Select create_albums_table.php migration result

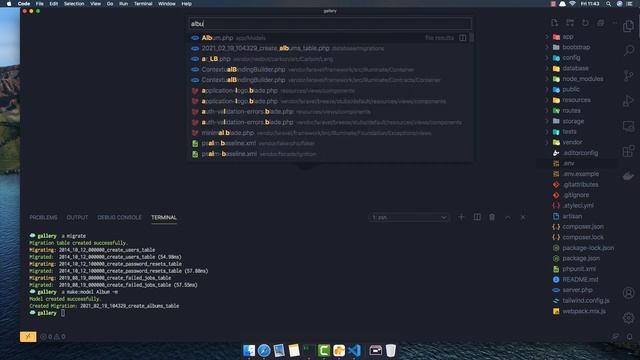click(x=330, y=48)
